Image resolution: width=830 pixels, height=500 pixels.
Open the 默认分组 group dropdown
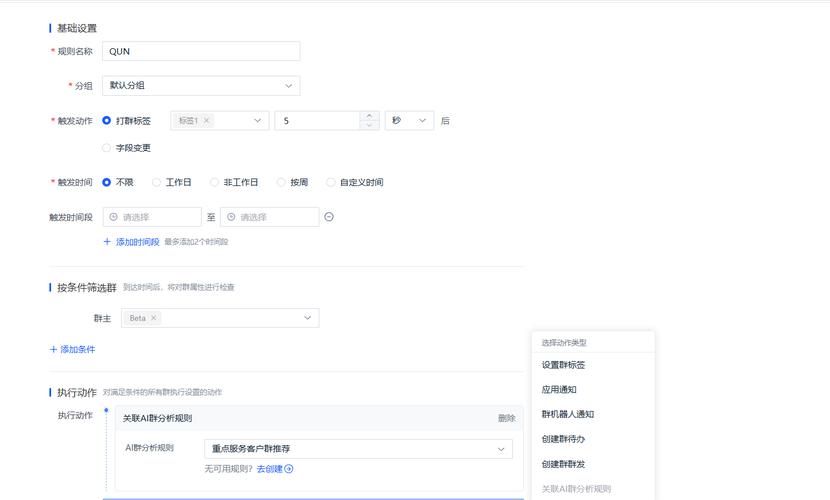(201, 86)
